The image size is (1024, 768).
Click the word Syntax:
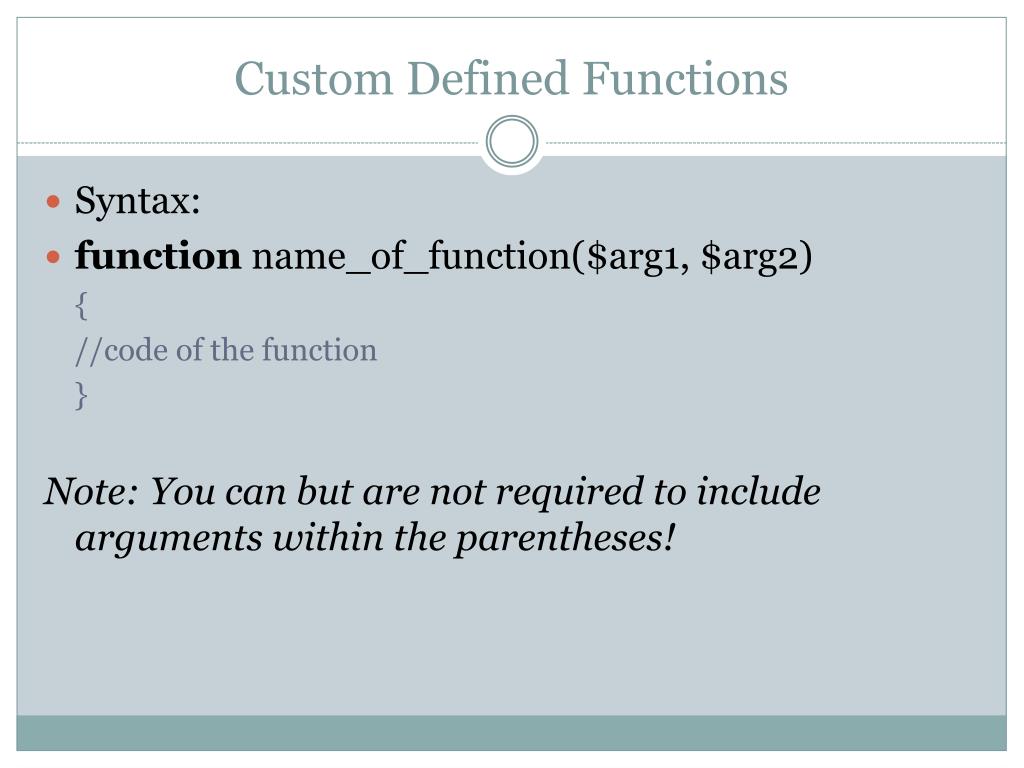click(137, 201)
